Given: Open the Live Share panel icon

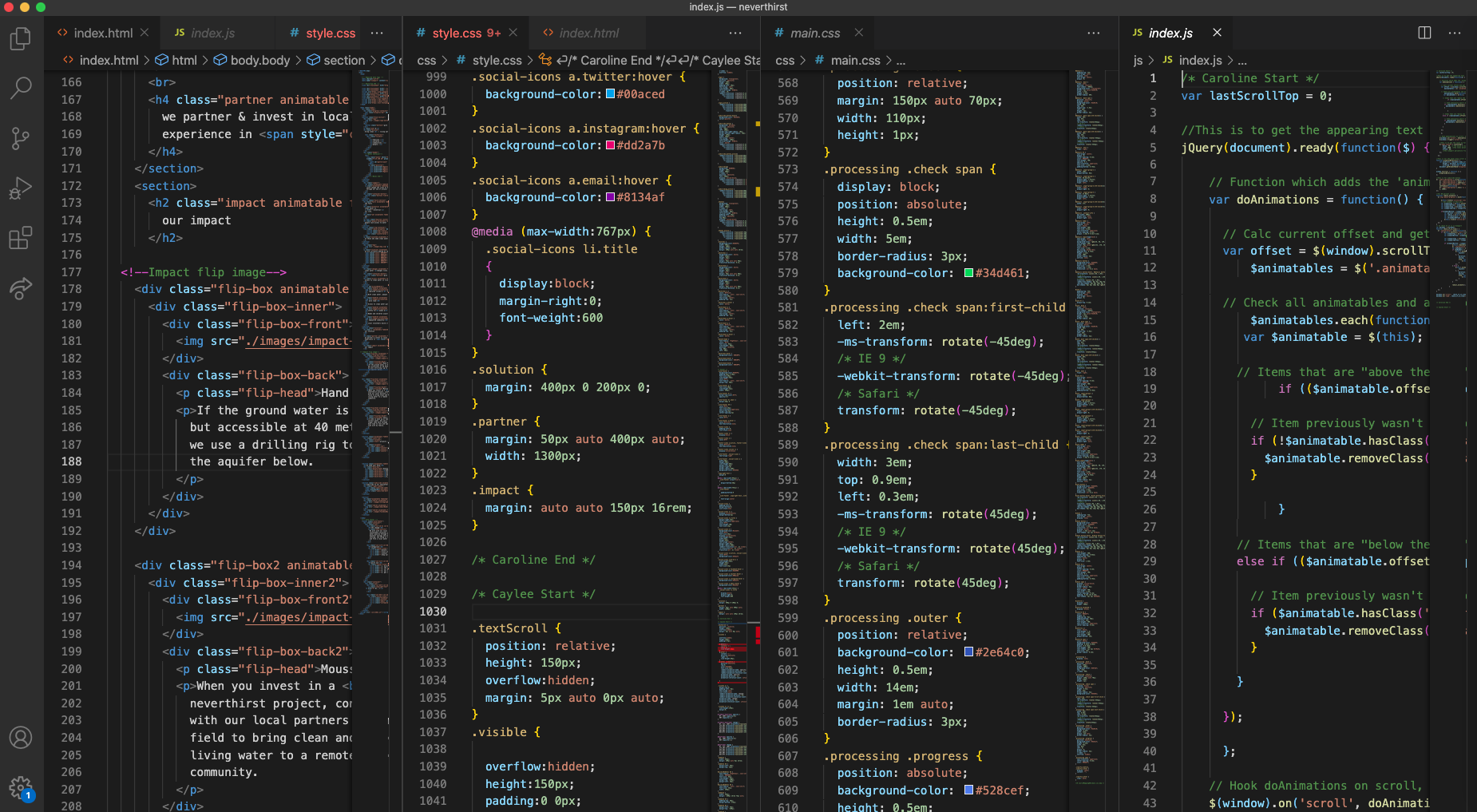Looking at the screenshot, I should (21, 288).
